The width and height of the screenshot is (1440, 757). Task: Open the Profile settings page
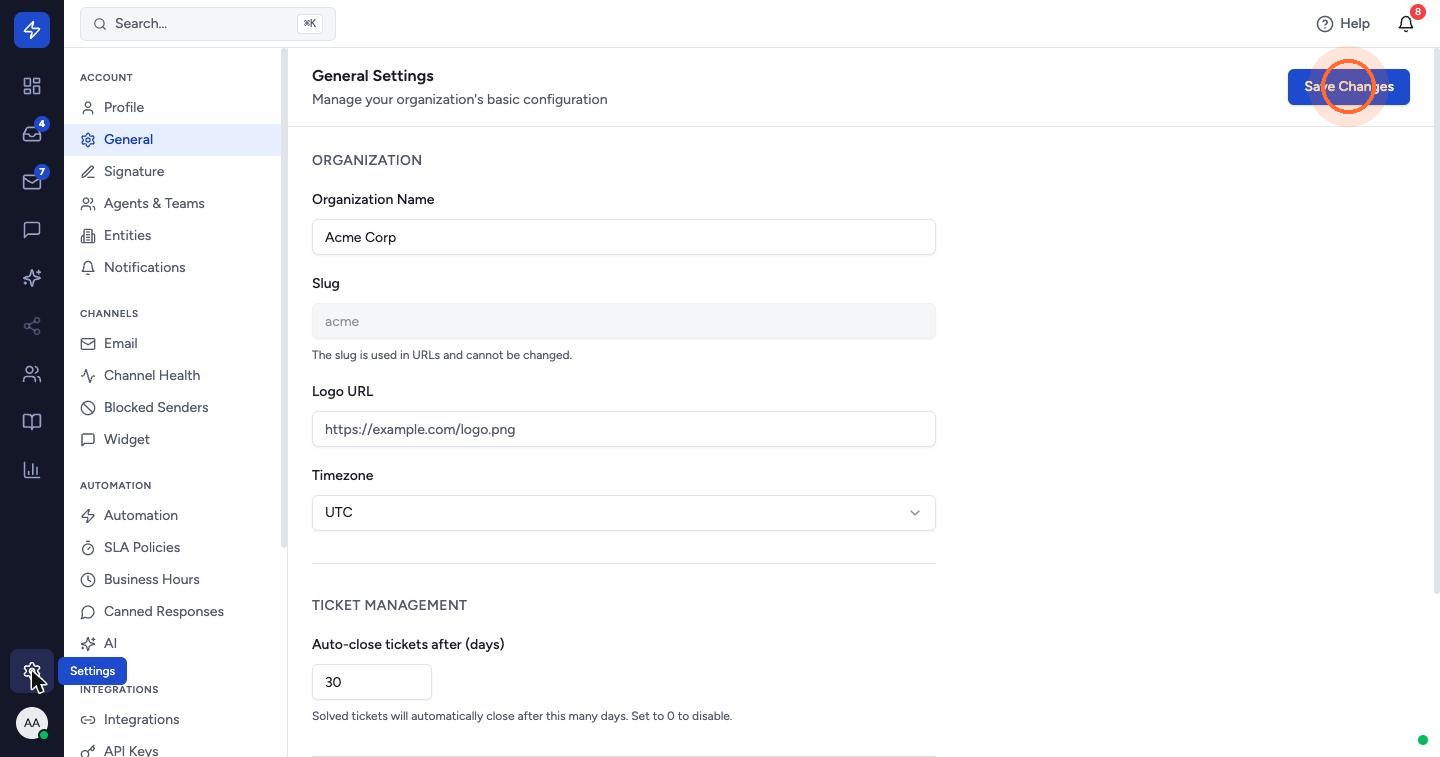pyautogui.click(x=172, y=107)
